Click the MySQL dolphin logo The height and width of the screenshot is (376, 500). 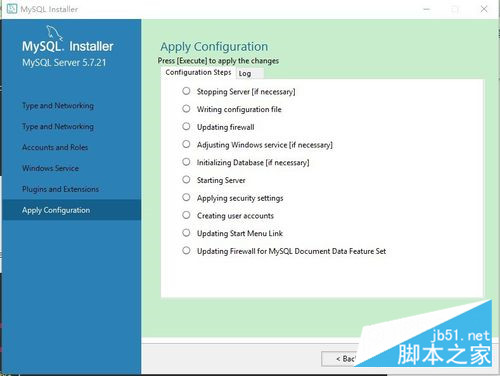click(54, 33)
